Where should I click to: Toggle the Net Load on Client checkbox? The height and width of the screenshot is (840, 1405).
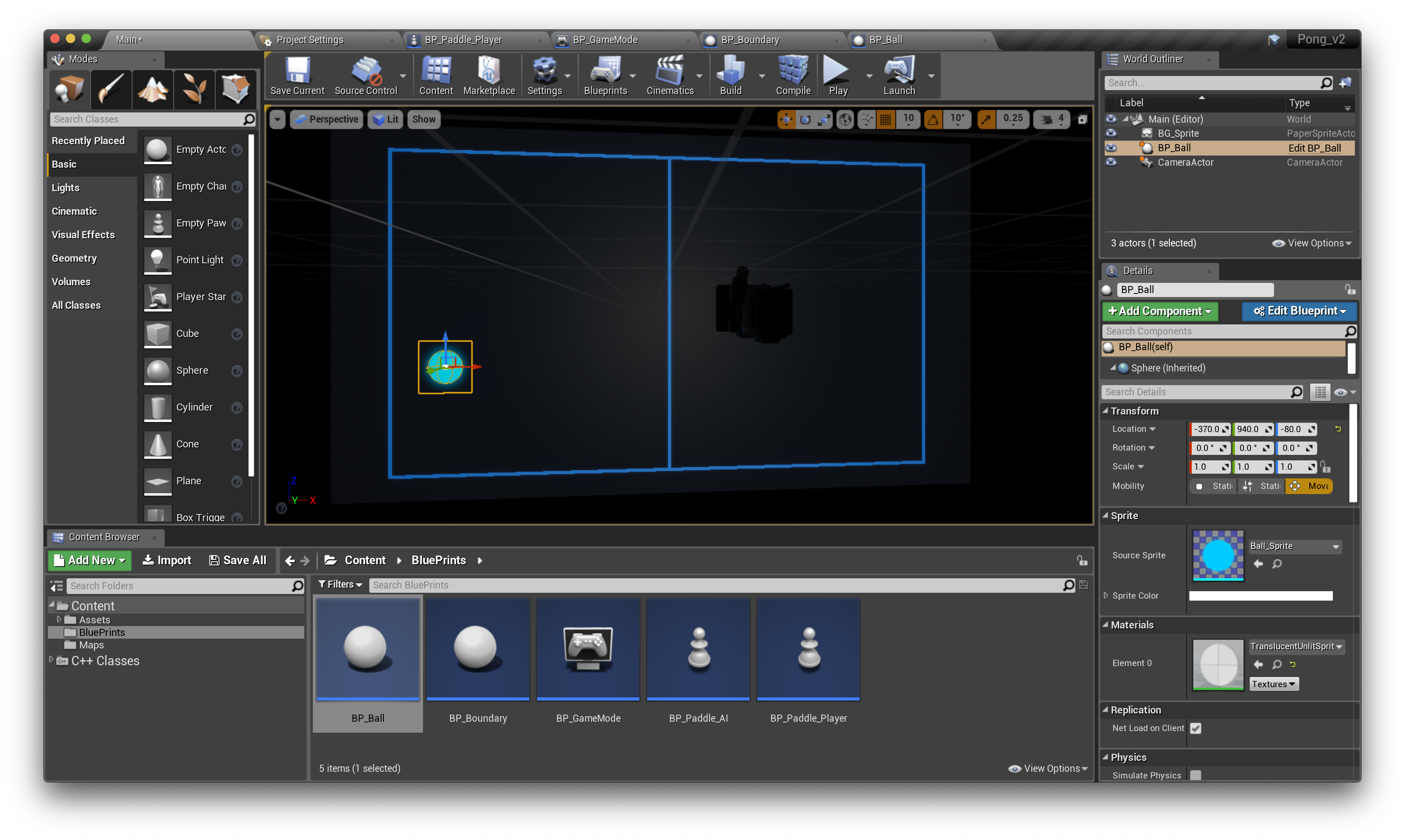1196,728
